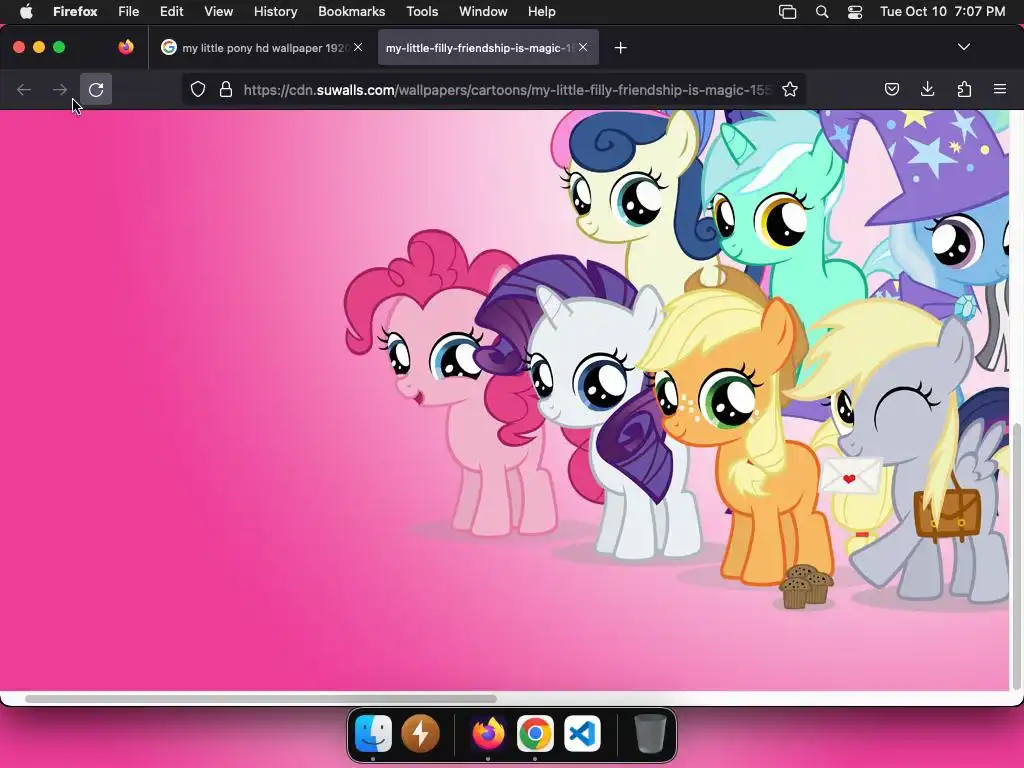Open Finder from the Dock
Viewport: 1024px width, 768px height.
373,733
